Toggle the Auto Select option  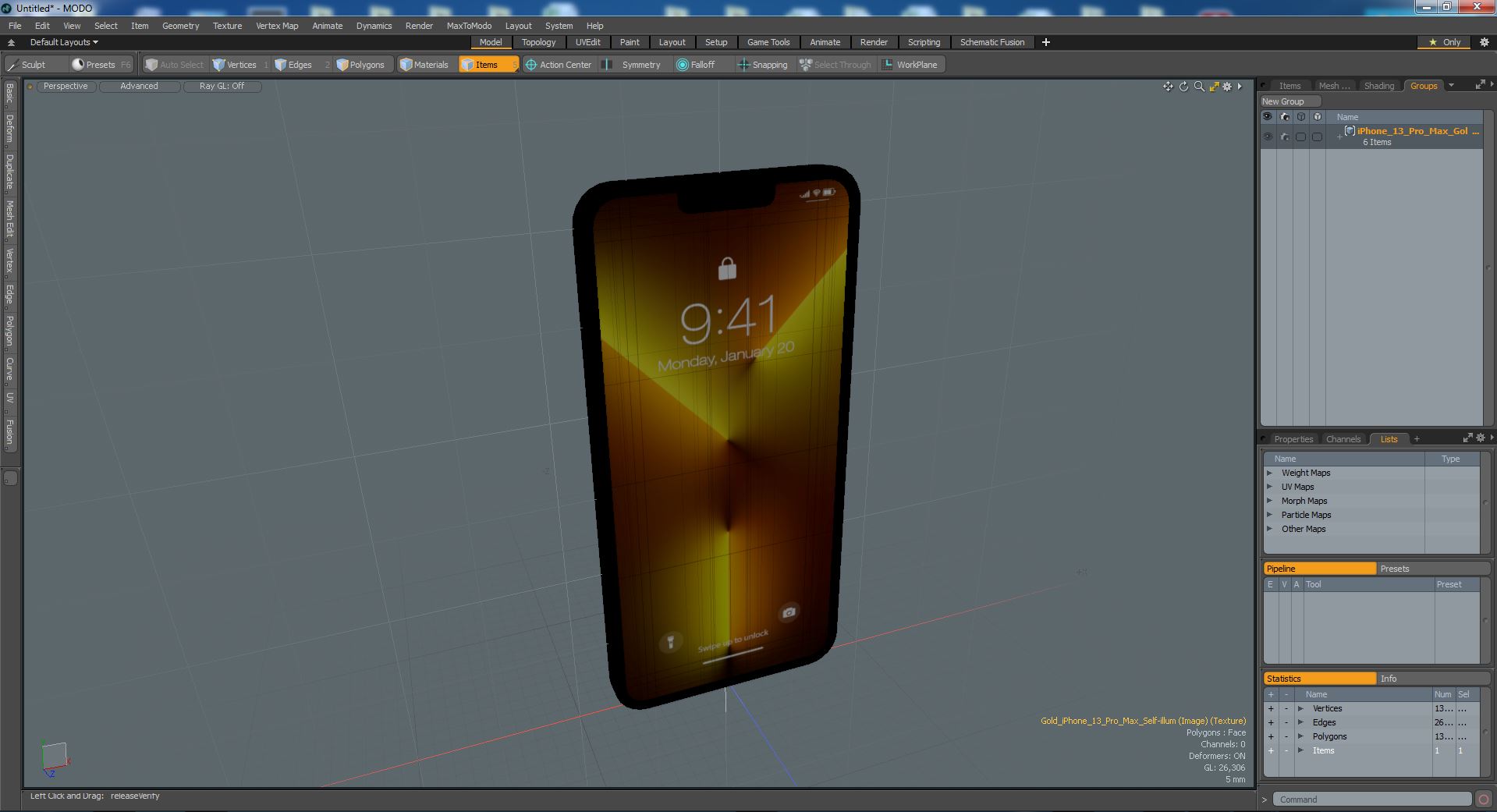point(175,65)
